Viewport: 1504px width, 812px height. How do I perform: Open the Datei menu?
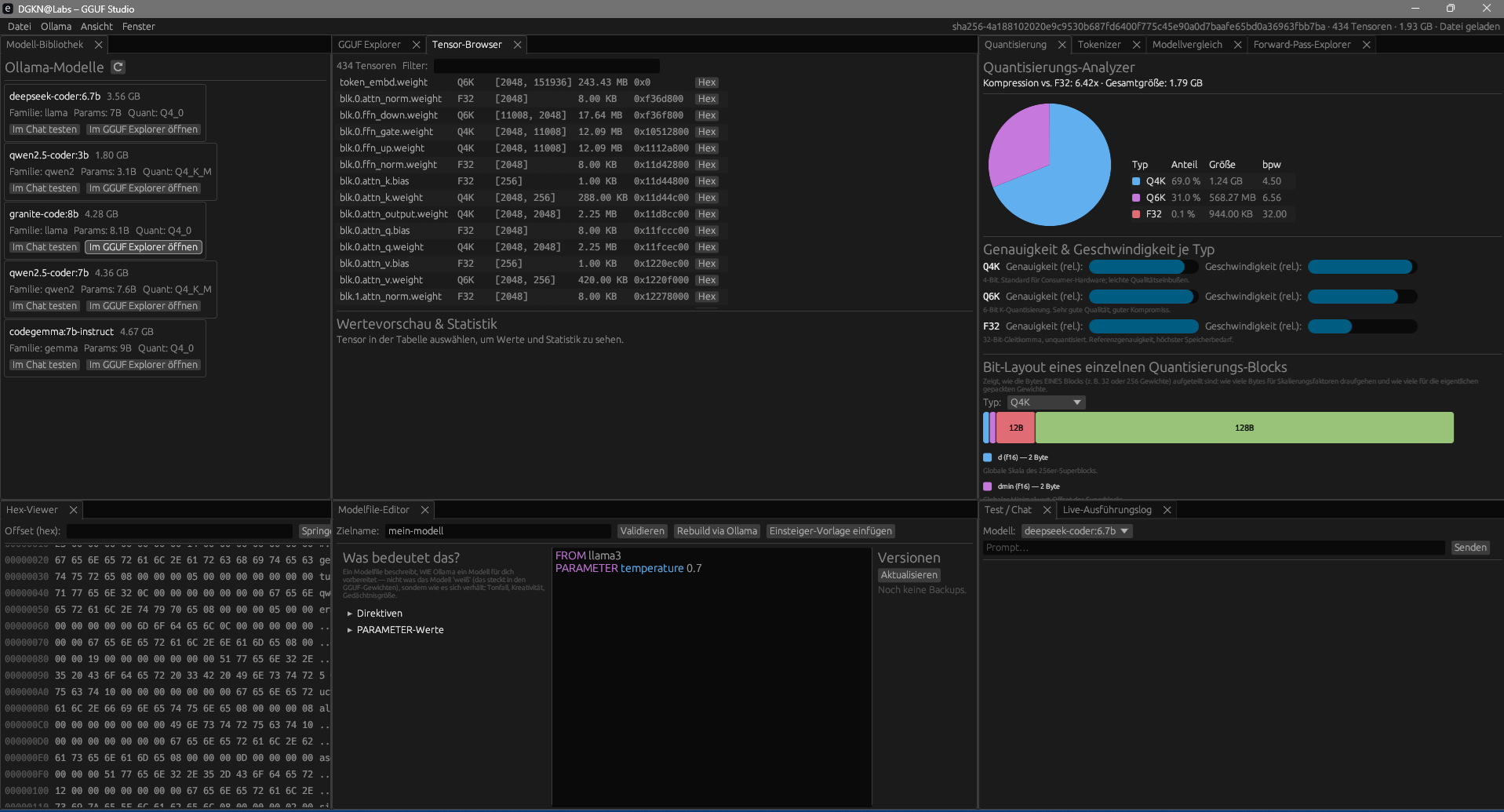(20, 27)
